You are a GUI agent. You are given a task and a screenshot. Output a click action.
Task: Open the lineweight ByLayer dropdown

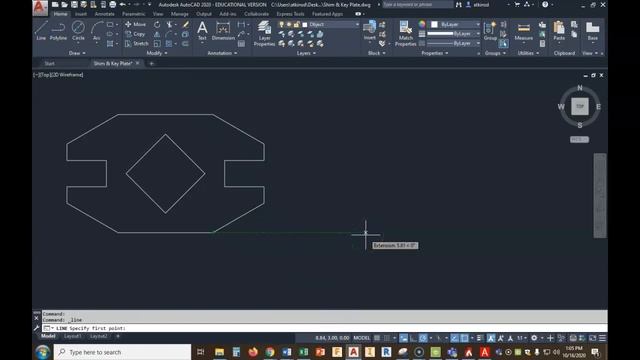click(x=454, y=34)
